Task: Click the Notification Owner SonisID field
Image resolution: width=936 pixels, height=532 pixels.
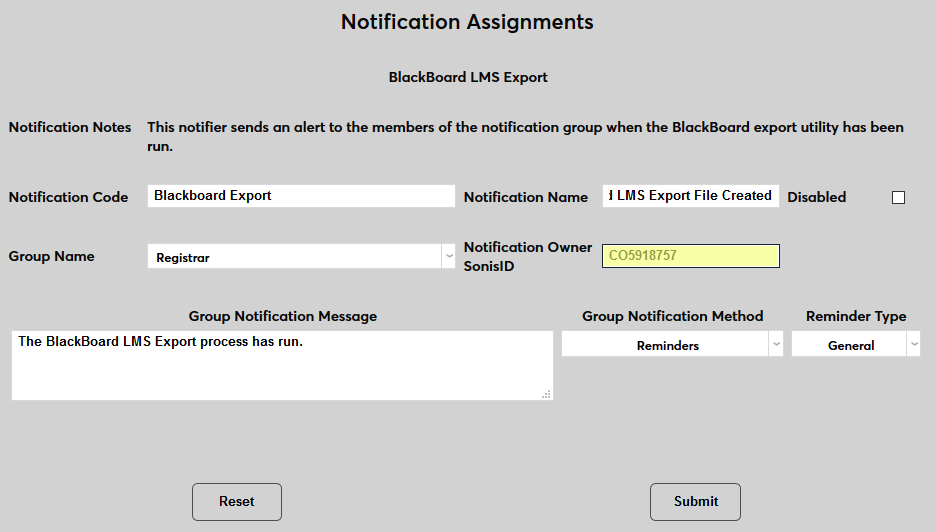Action: click(x=691, y=256)
